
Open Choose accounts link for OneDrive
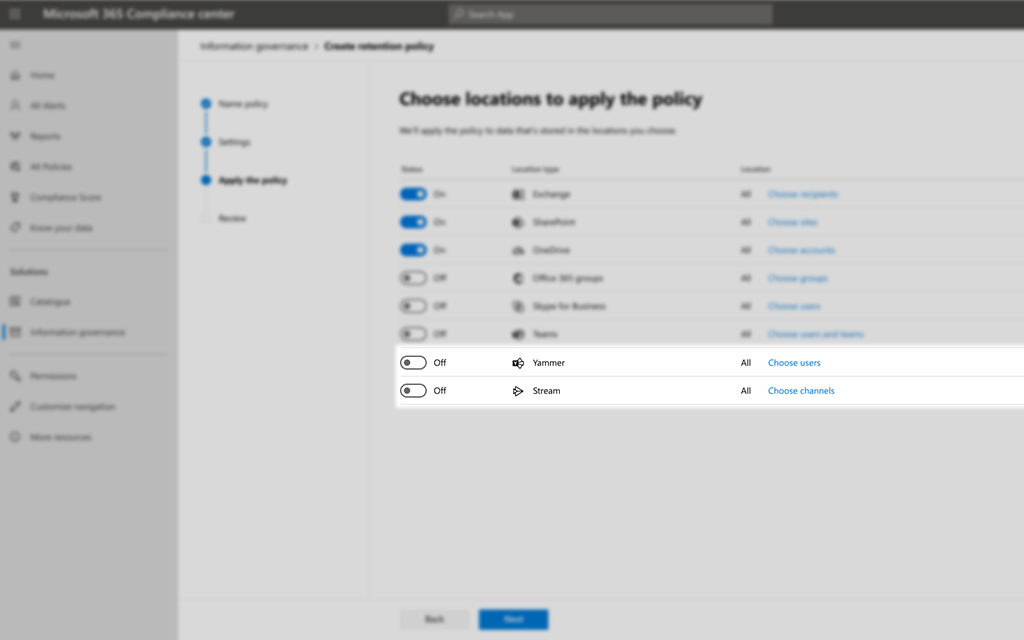click(801, 250)
